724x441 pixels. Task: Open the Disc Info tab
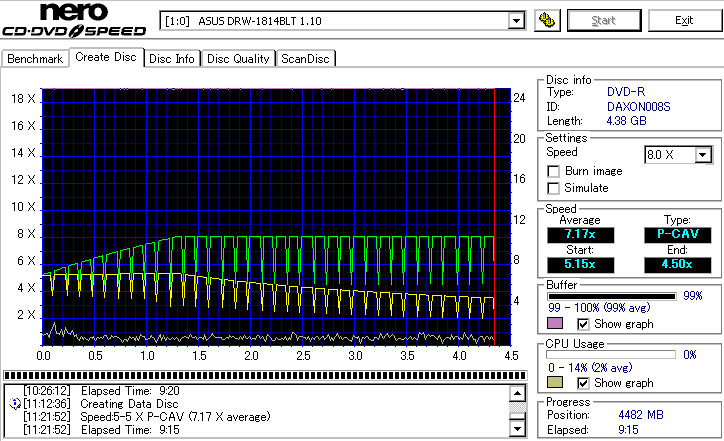click(172, 59)
